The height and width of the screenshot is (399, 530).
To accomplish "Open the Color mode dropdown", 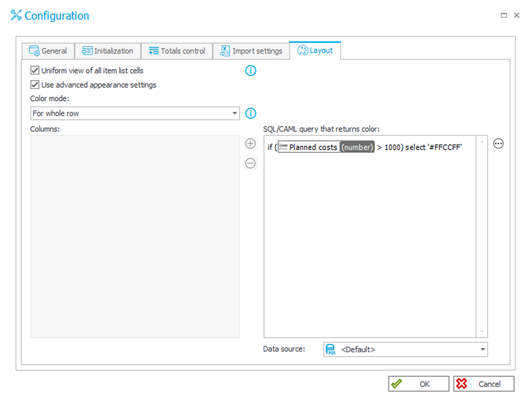I will (x=135, y=113).
